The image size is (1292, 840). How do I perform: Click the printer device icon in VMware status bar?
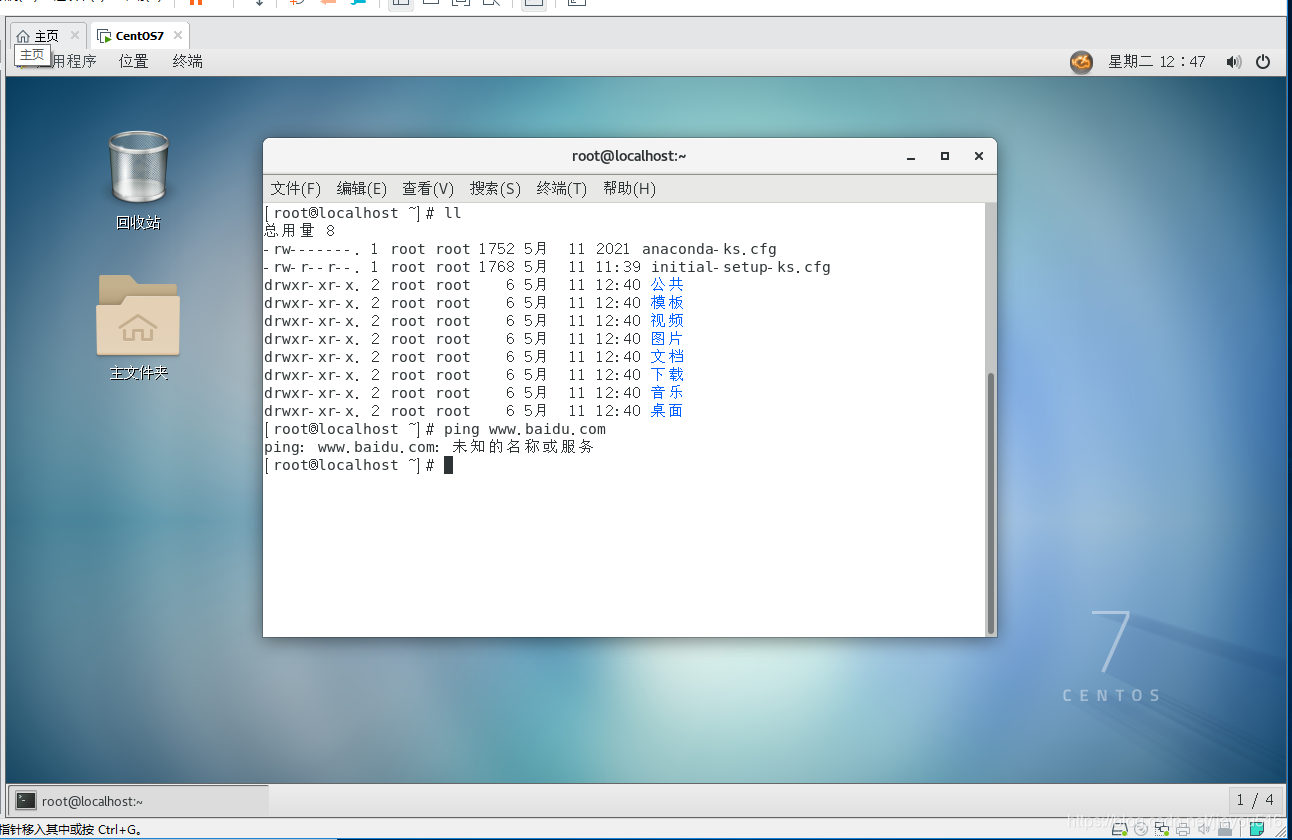click(x=1183, y=829)
